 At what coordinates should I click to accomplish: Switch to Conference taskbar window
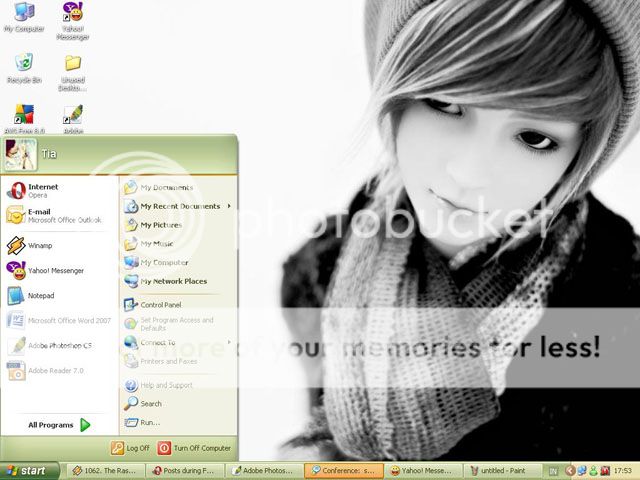pyautogui.click(x=344, y=471)
